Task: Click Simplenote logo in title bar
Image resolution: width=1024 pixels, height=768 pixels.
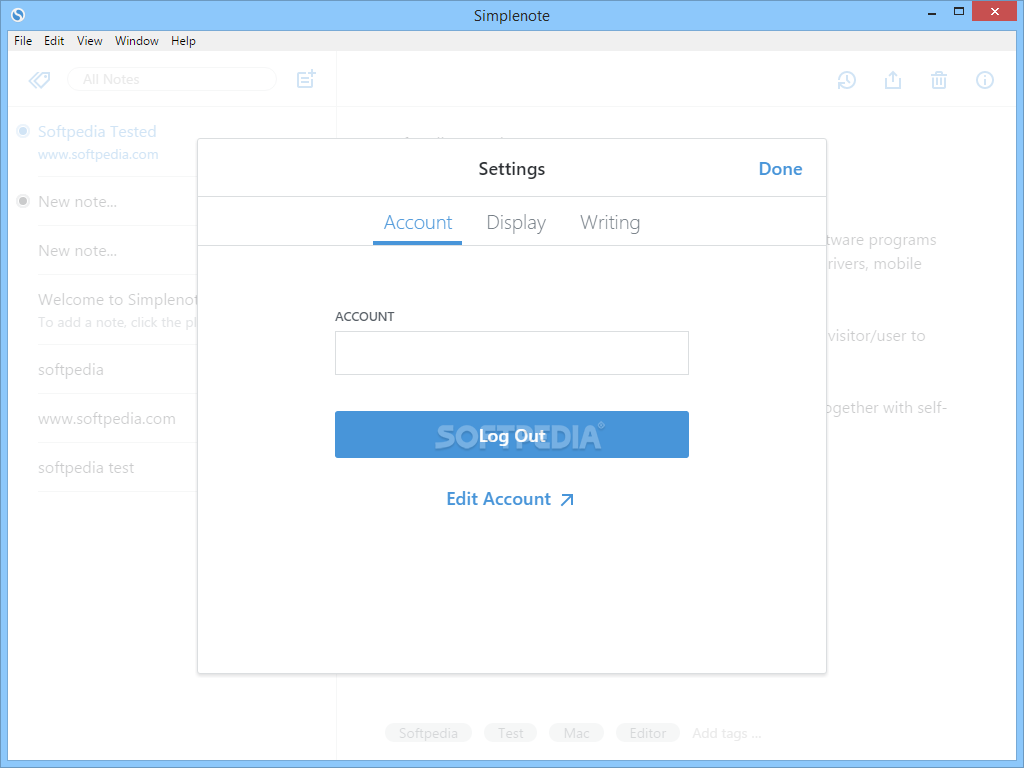Action: (18, 14)
